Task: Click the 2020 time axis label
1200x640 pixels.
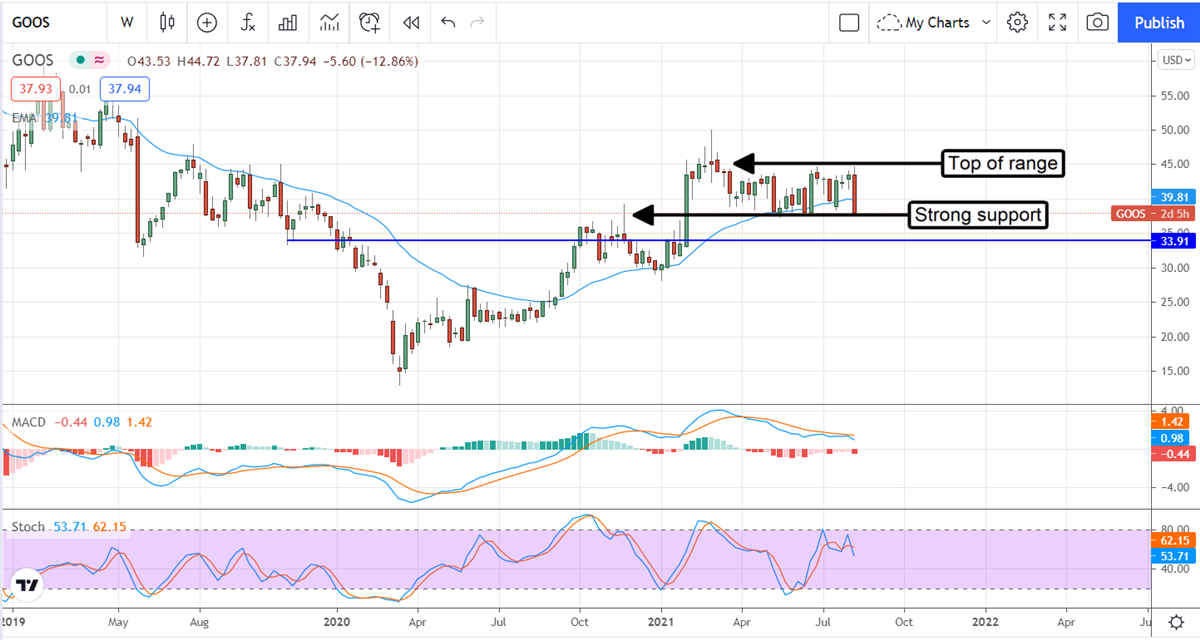Action: [337, 620]
